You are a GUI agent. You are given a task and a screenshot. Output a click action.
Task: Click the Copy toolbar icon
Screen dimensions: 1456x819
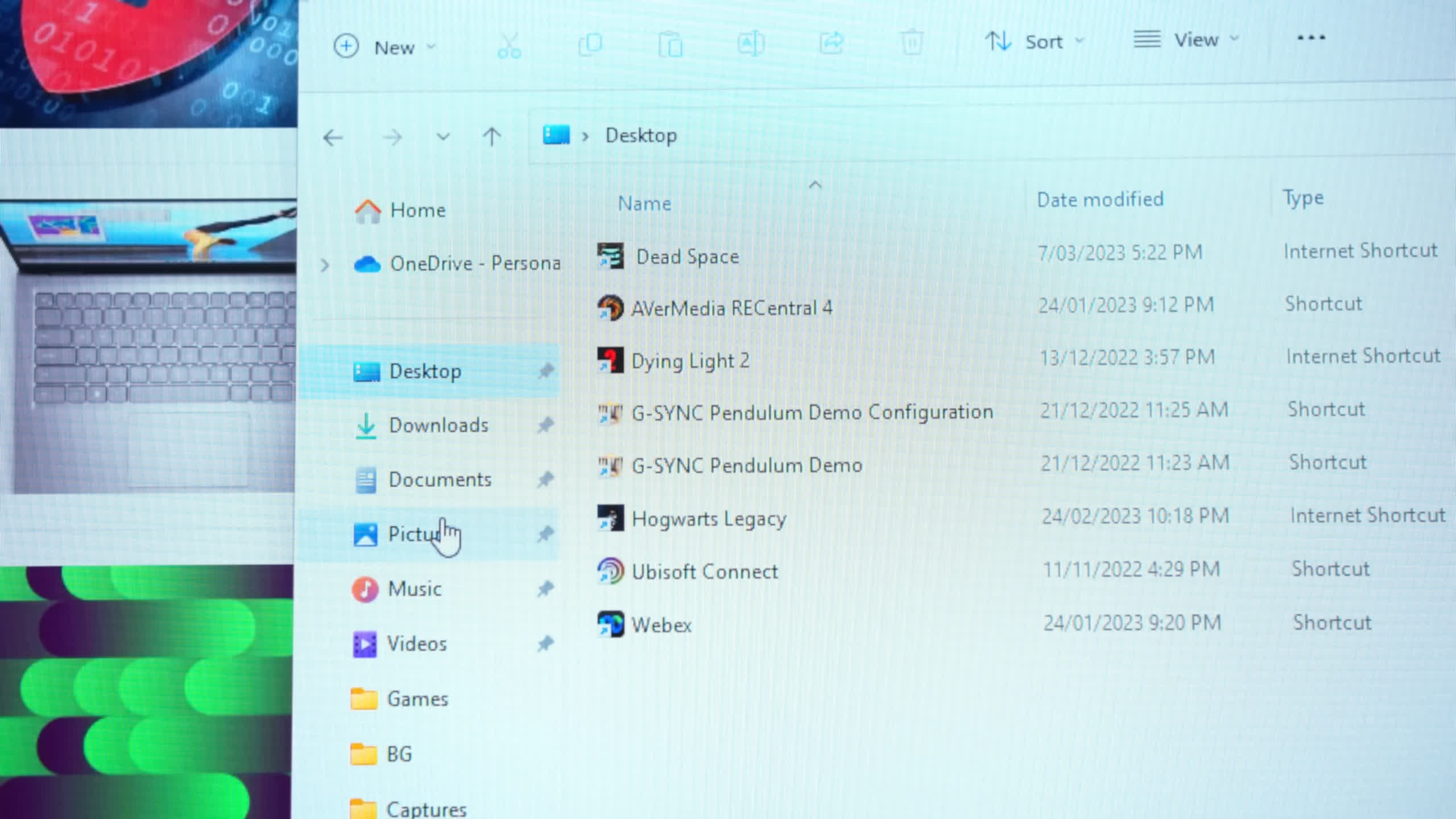590,44
